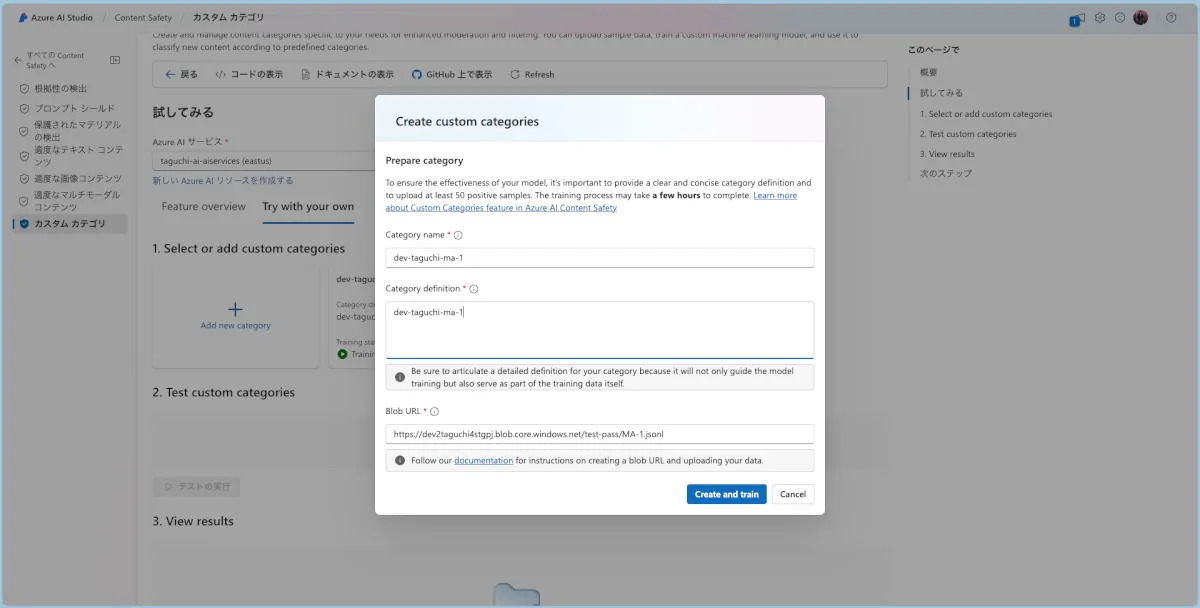1200x608 pixels.
Task: Click the すべての Content Safety へ link
Action: pyautogui.click(x=56, y=60)
